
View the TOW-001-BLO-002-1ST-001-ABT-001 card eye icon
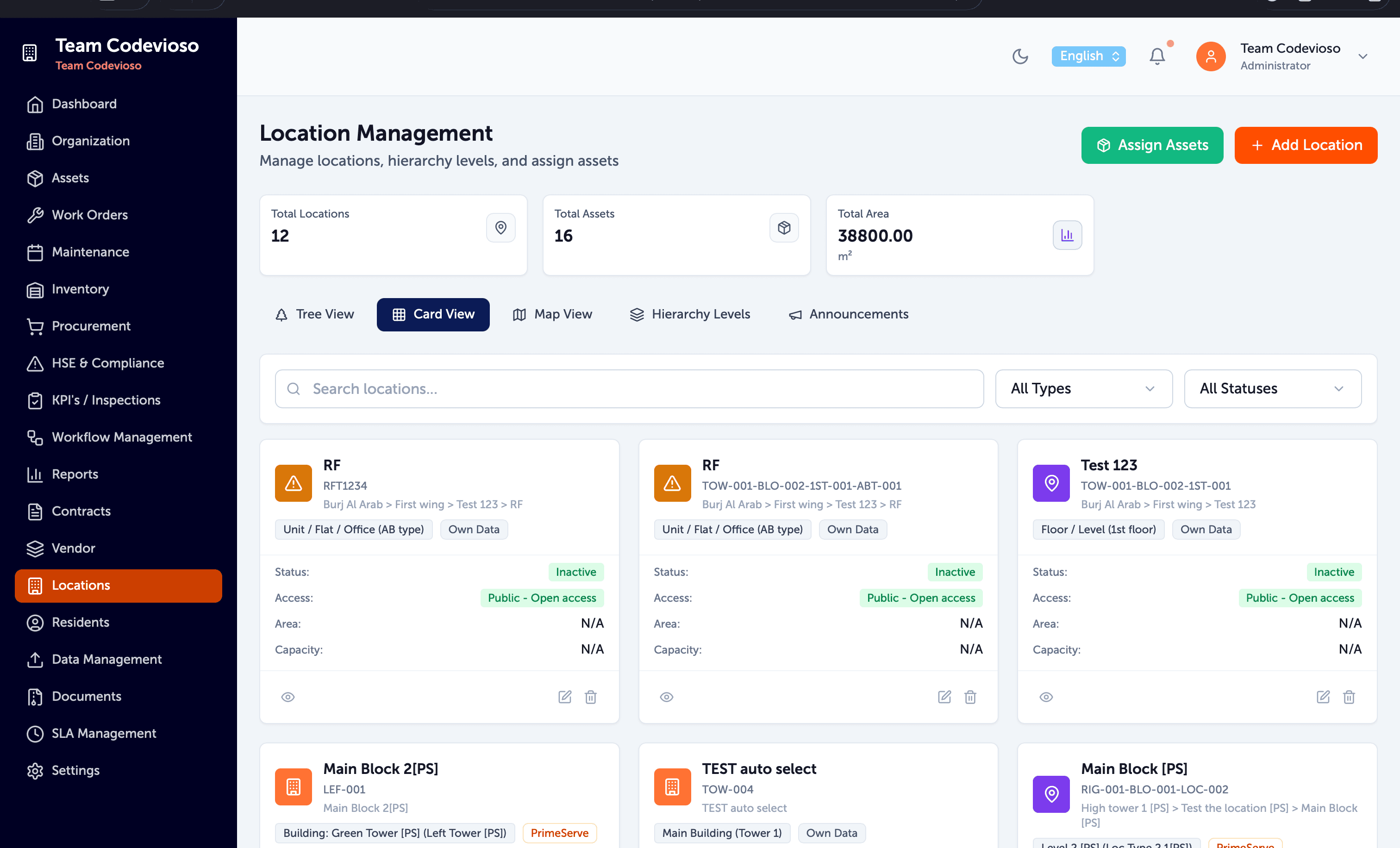667,697
